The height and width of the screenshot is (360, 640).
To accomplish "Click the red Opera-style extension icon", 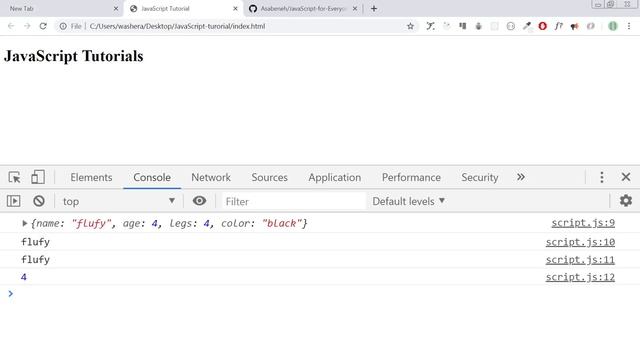I will 542,26.
